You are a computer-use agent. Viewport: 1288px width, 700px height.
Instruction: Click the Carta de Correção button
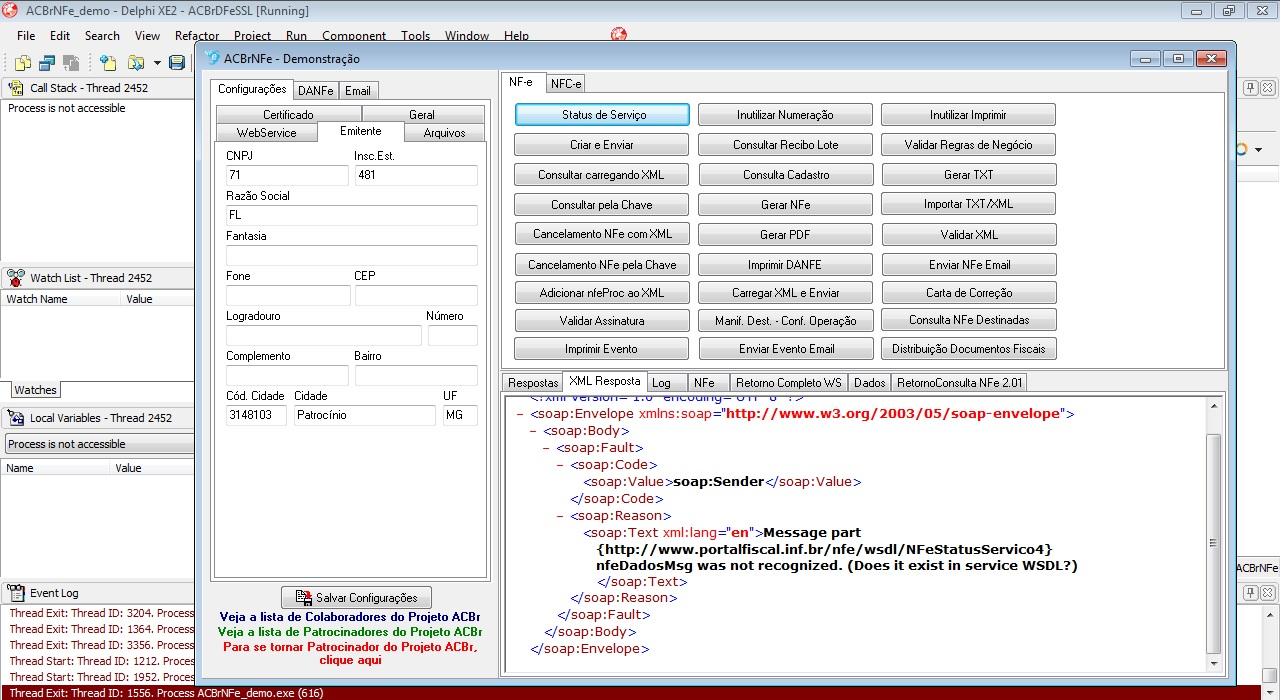(969, 293)
